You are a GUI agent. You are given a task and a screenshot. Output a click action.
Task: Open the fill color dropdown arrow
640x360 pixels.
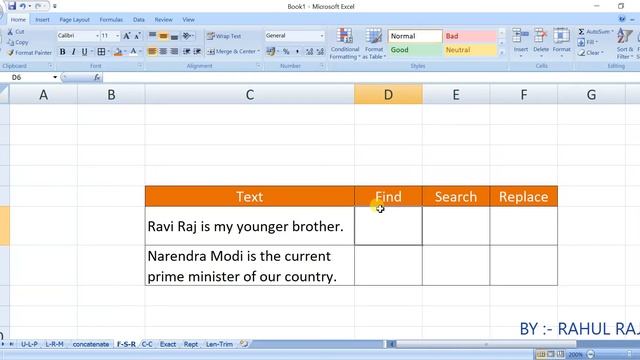click(125, 52)
